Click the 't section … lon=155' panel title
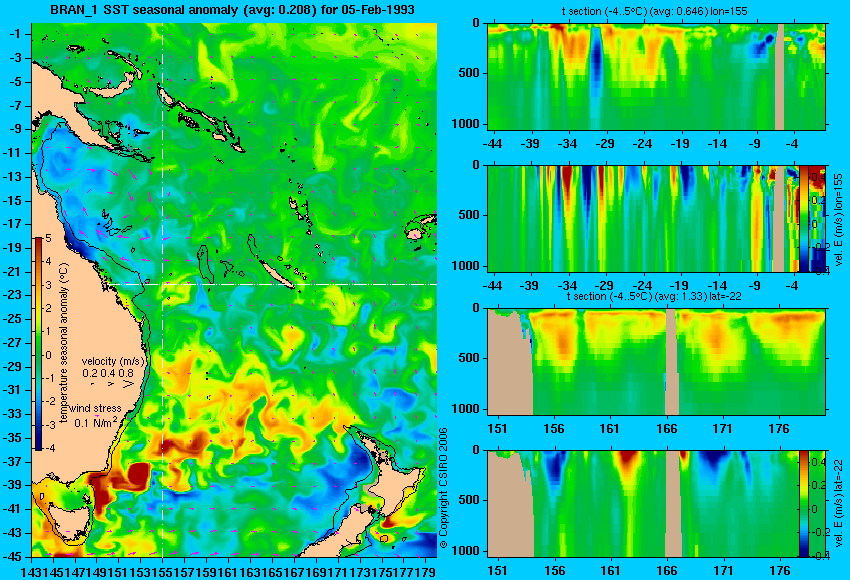 coord(654,11)
